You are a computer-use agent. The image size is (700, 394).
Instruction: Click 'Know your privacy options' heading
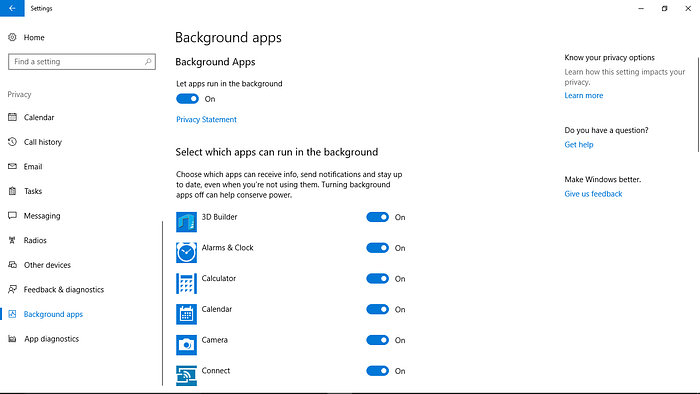(609, 58)
